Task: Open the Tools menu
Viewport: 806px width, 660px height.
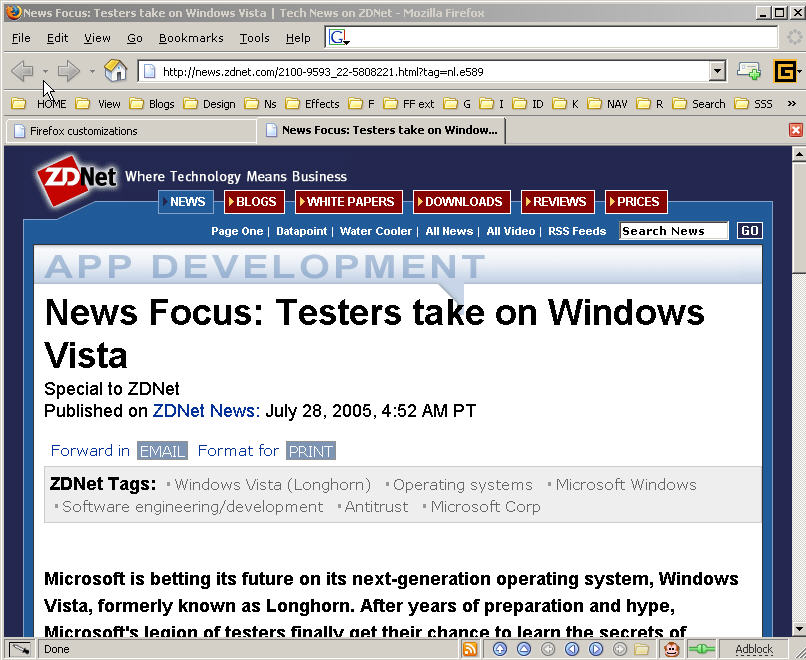Action: tap(254, 38)
